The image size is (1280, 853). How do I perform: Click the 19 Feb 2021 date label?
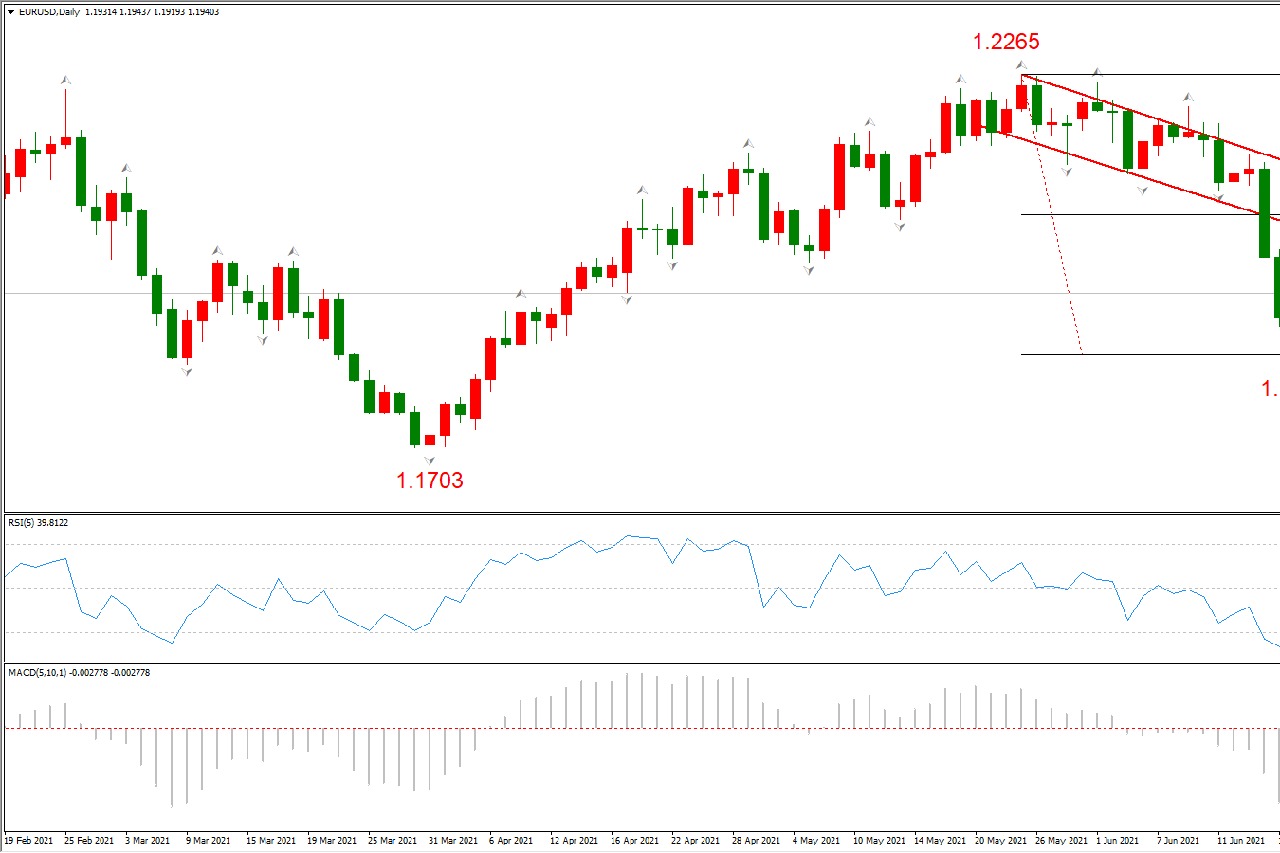(30, 840)
